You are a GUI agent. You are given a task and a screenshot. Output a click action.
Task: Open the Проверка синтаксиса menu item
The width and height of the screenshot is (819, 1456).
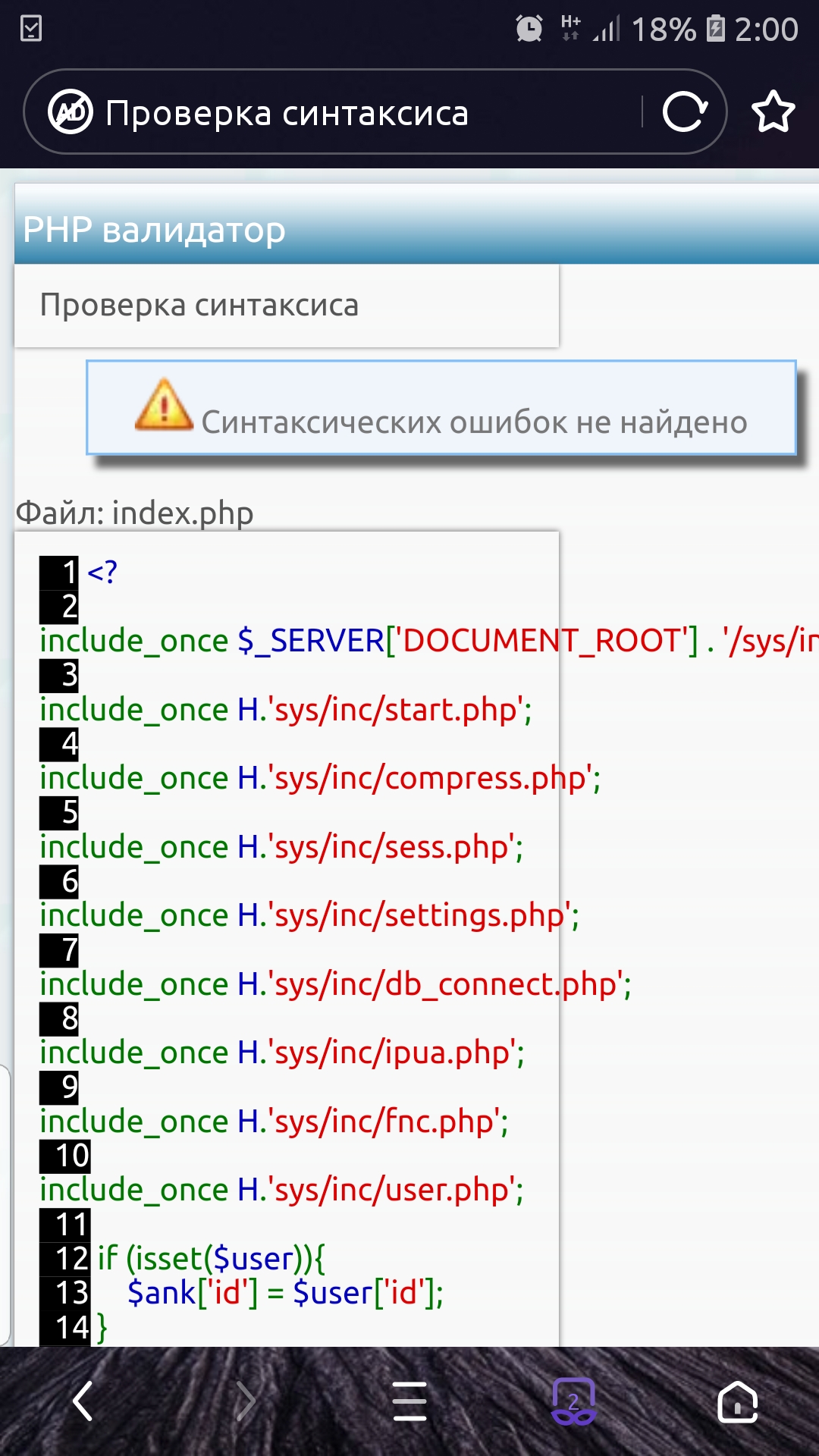(x=199, y=305)
